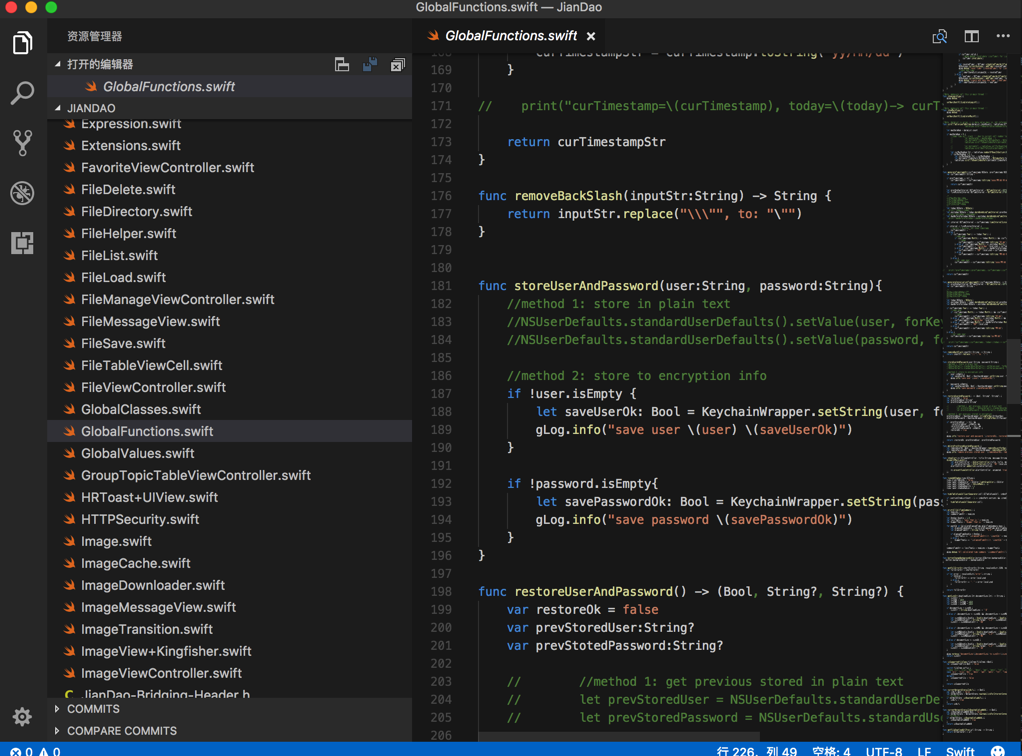Change the UTF-8 encoding in the status bar
Screen dimensions: 1022x756
[x=884, y=751]
